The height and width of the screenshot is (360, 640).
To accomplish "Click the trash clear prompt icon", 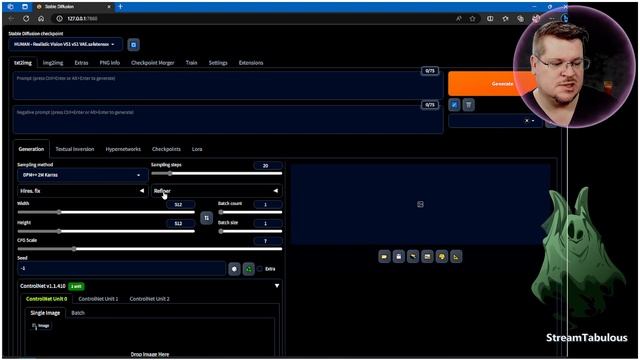I will tap(469, 105).
